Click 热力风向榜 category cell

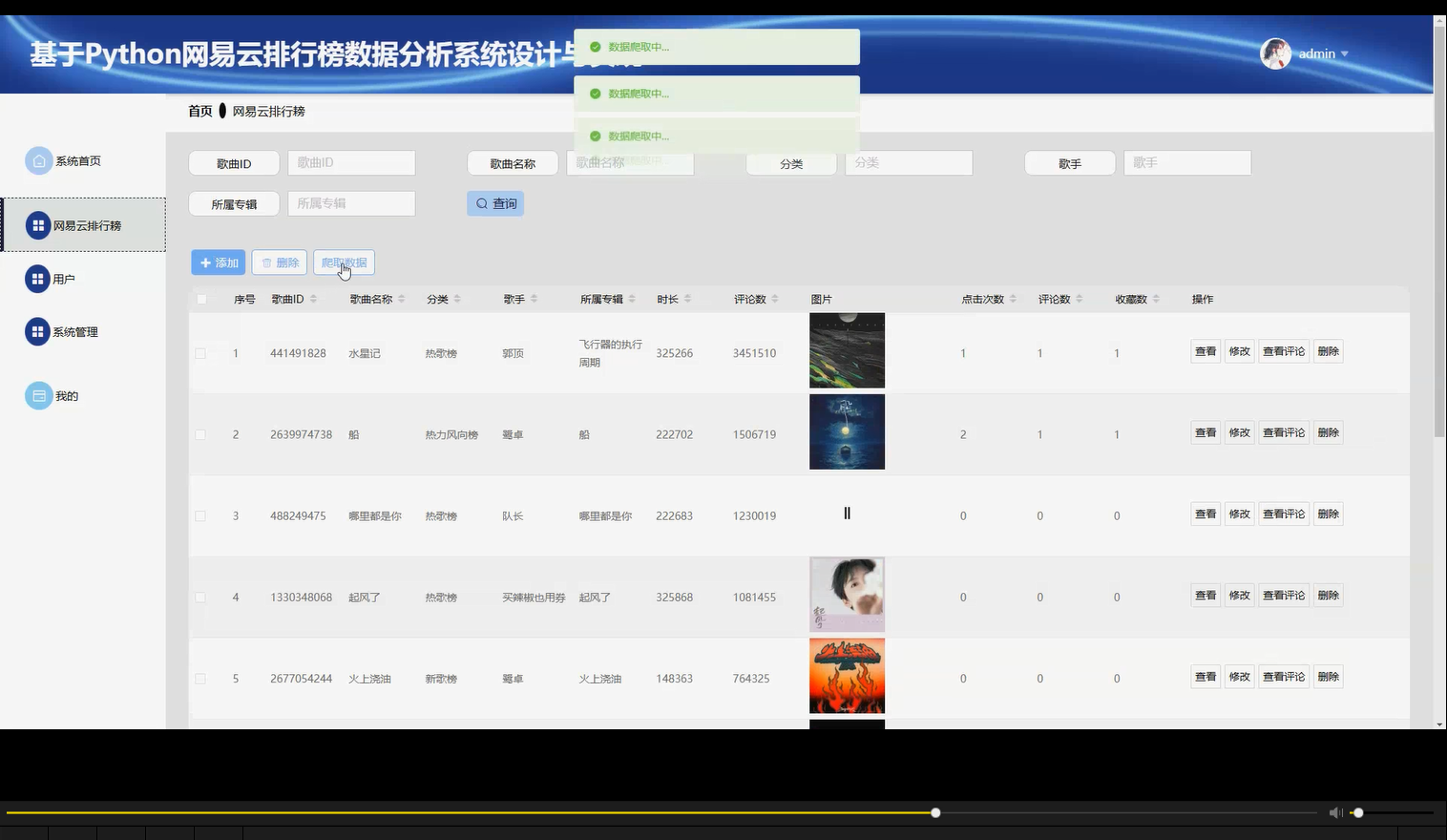coord(451,434)
